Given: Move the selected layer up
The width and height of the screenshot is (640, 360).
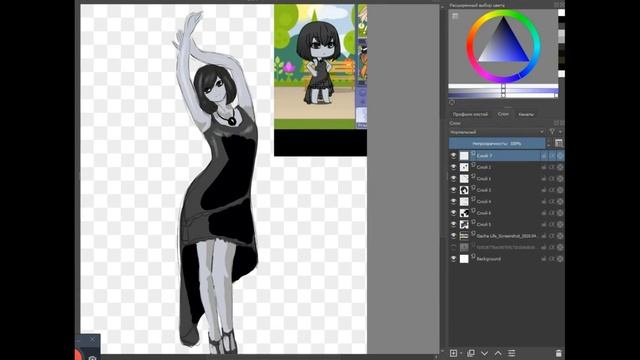Looking at the screenshot, I should (498, 353).
